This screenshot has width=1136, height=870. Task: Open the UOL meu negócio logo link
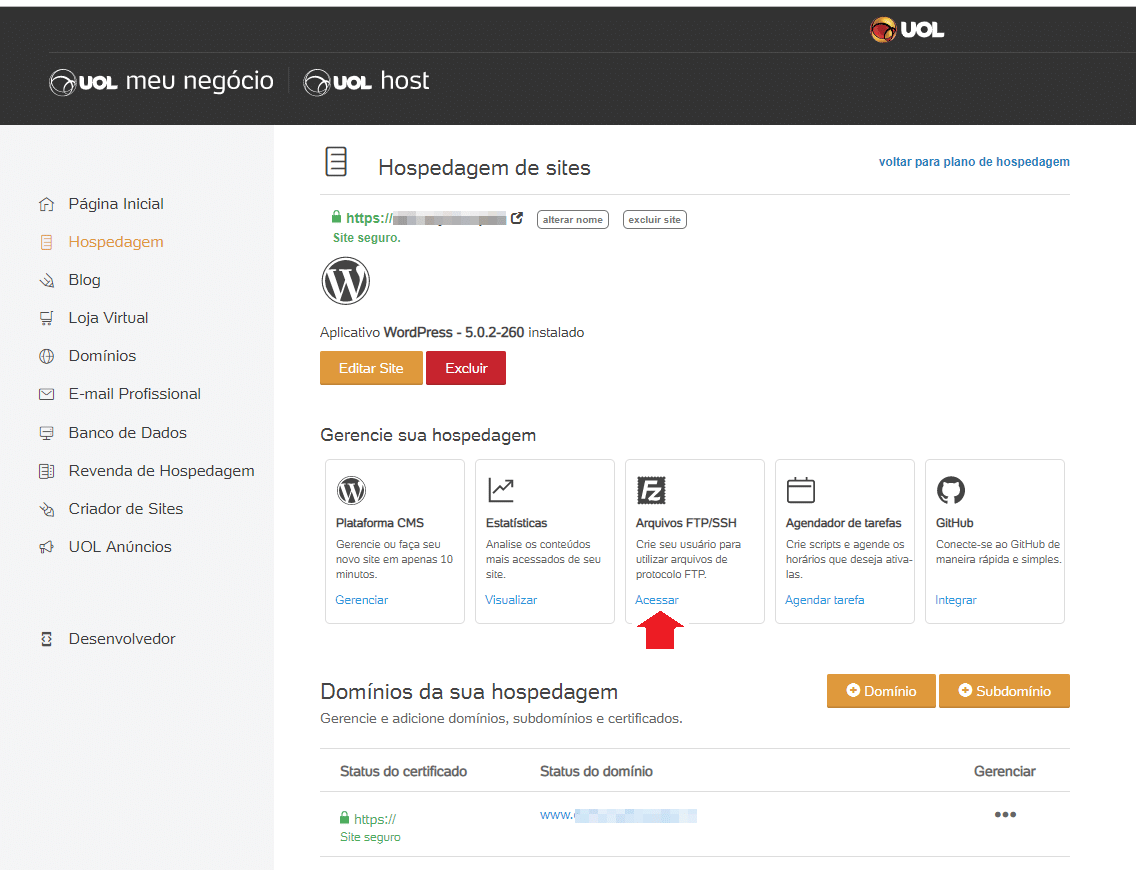point(162,81)
